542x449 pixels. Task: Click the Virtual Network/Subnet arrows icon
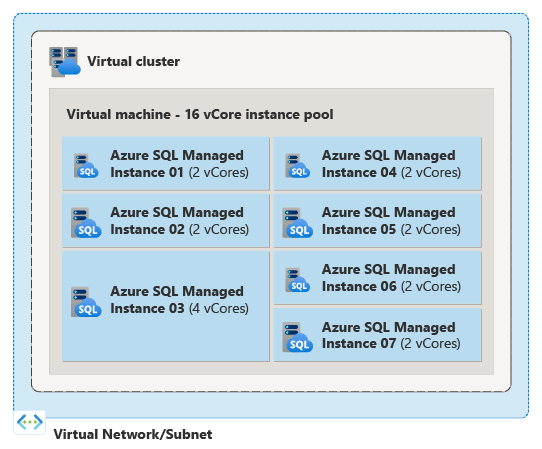(x=30, y=422)
